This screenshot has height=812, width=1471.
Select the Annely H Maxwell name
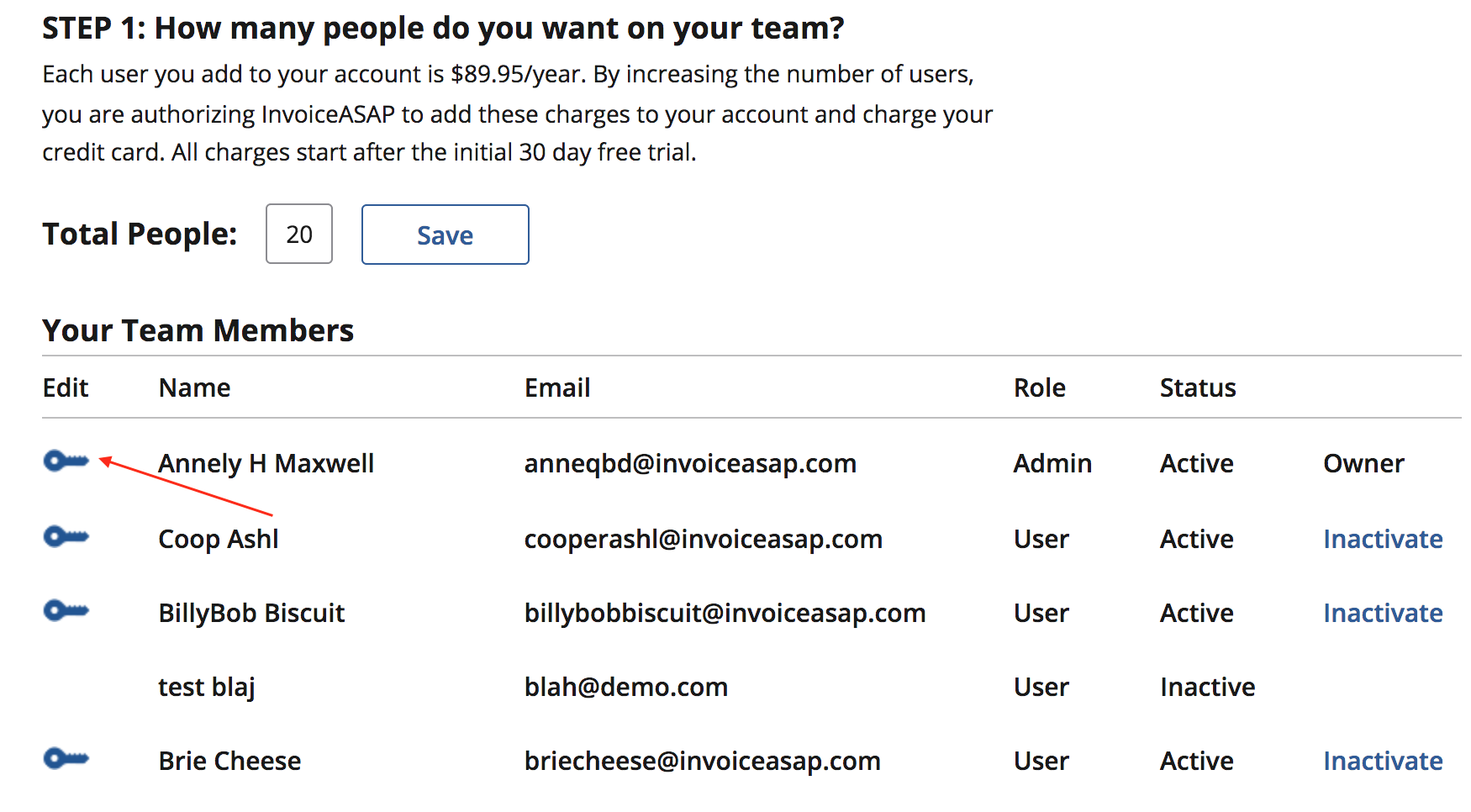266,463
